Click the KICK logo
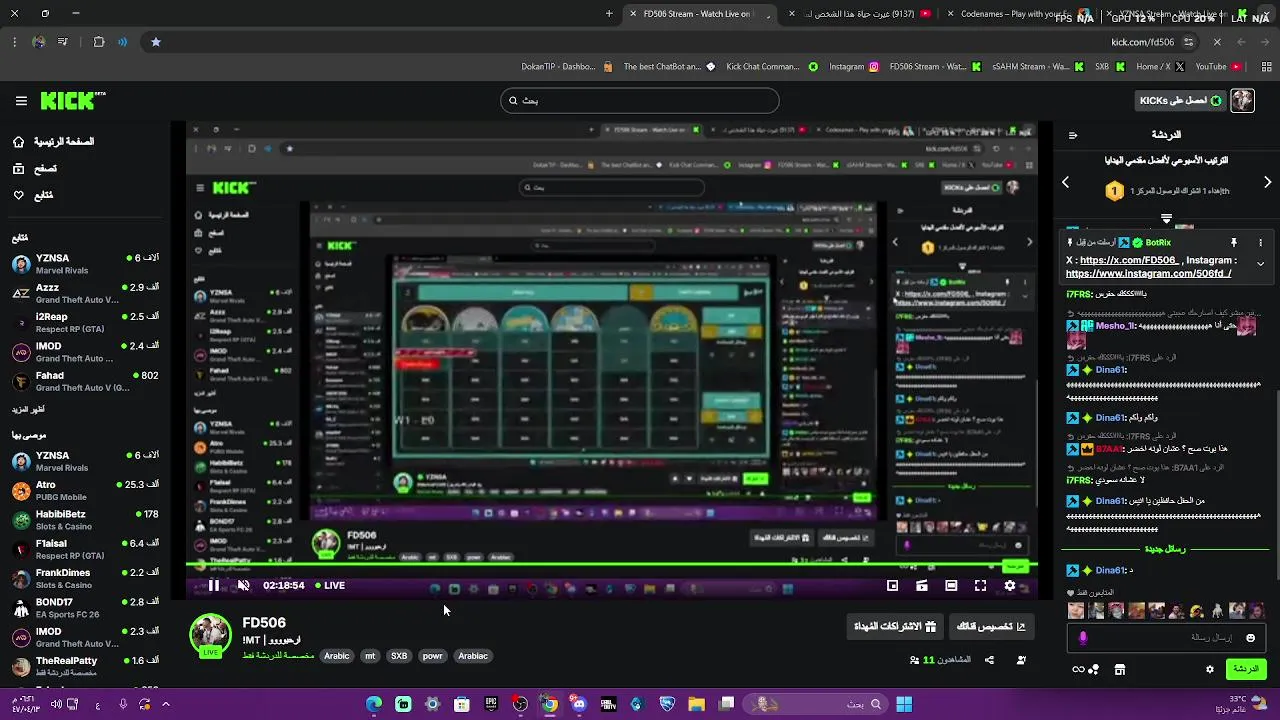 click(72, 101)
